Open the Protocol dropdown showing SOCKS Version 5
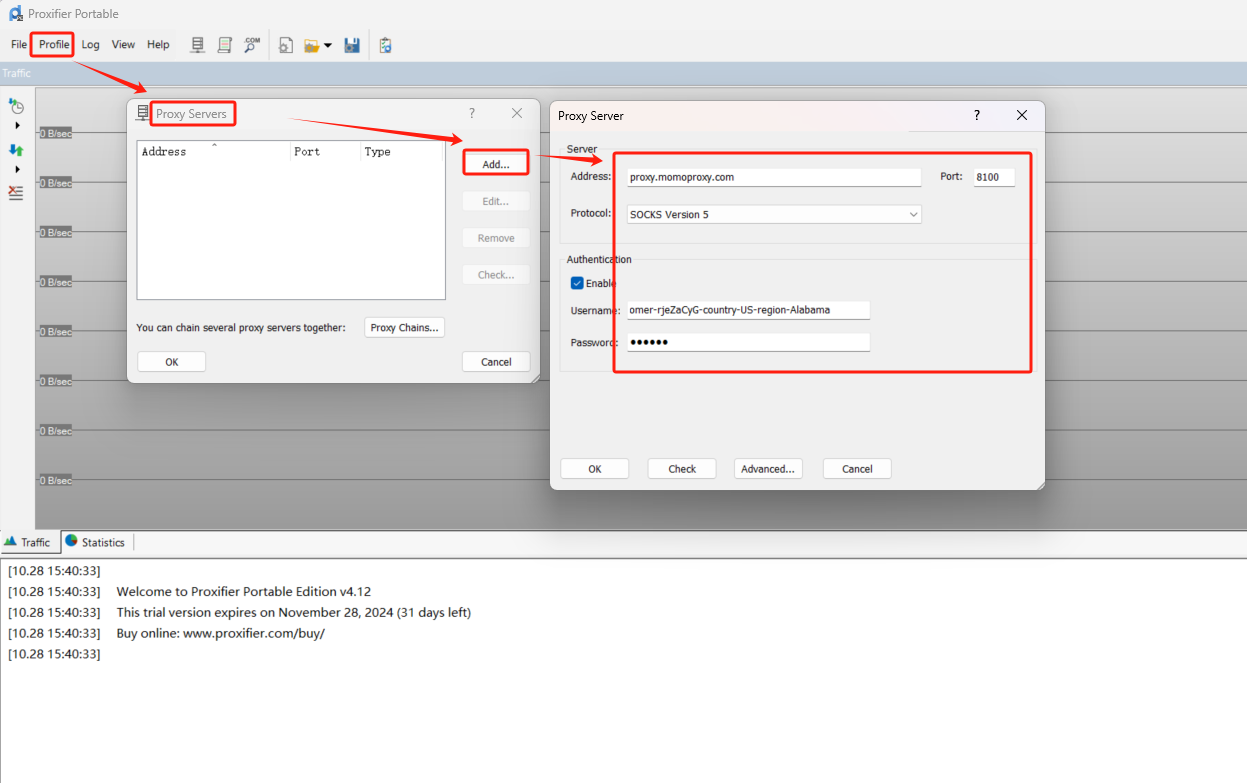This screenshot has width=1247, height=783. pyautogui.click(x=774, y=214)
